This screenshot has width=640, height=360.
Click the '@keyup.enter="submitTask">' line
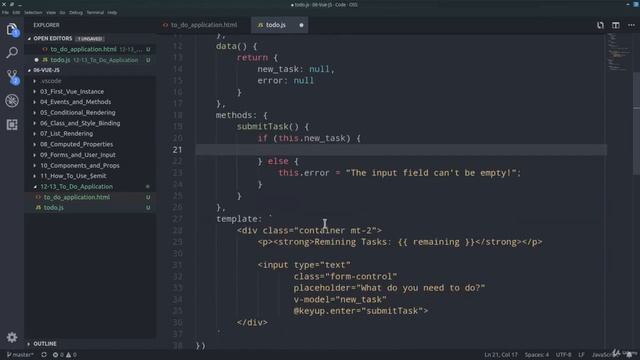point(361,311)
